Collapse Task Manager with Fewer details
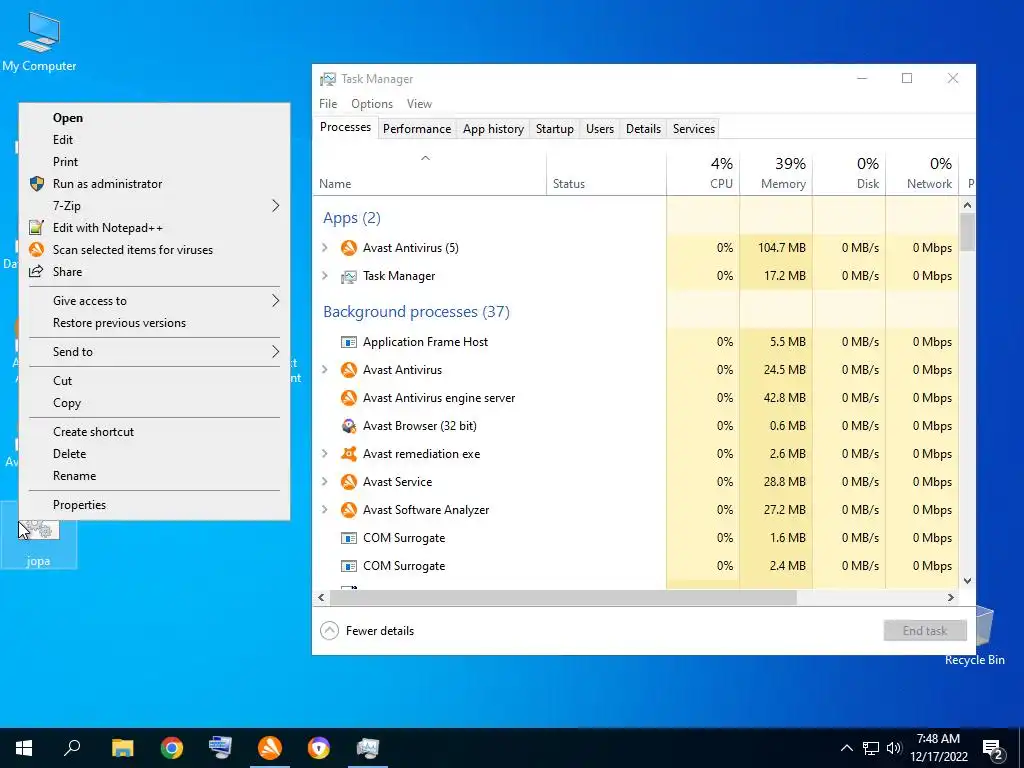This screenshot has height=768, width=1024. [x=367, y=631]
